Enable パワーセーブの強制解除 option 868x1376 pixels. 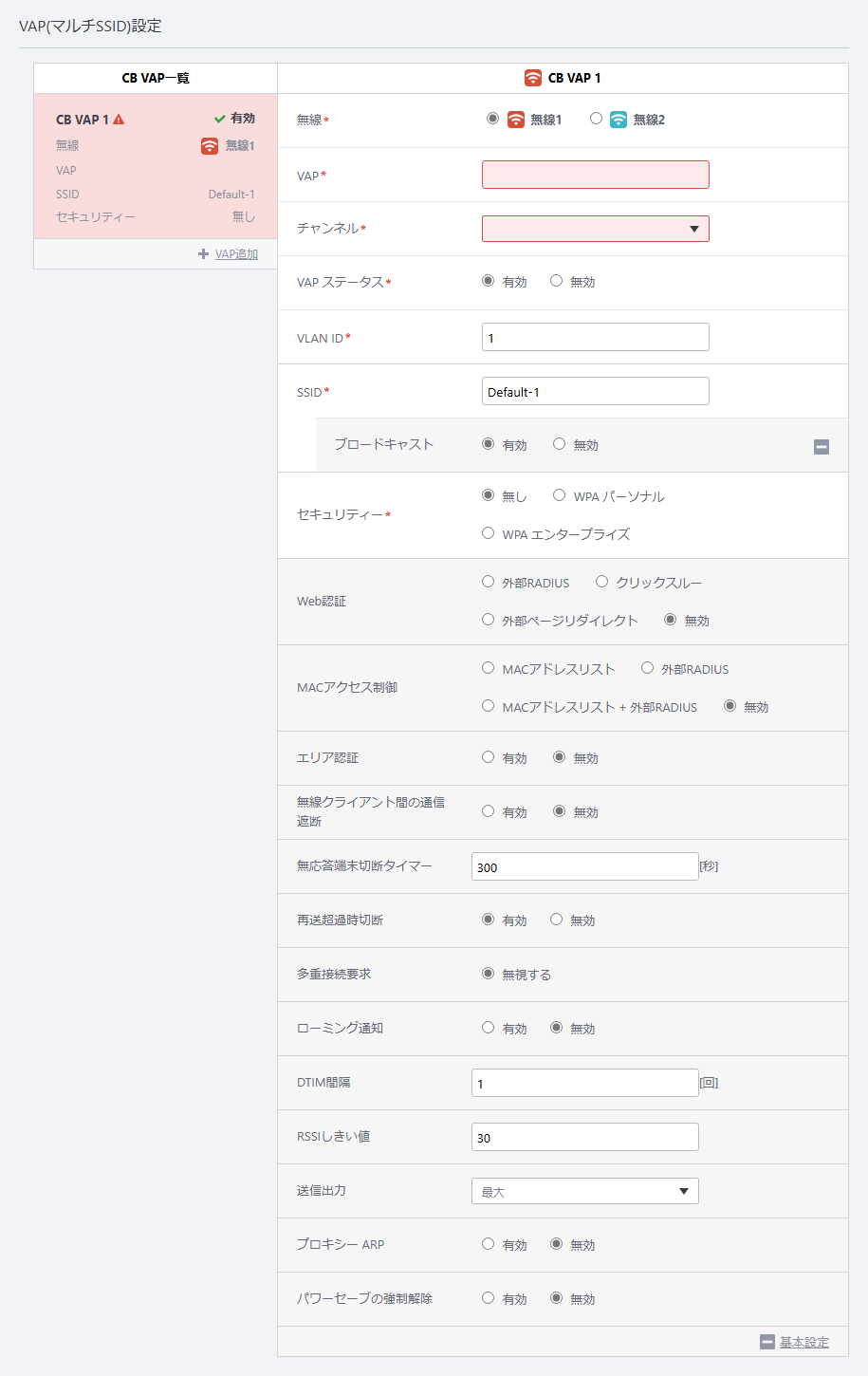(488, 1298)
